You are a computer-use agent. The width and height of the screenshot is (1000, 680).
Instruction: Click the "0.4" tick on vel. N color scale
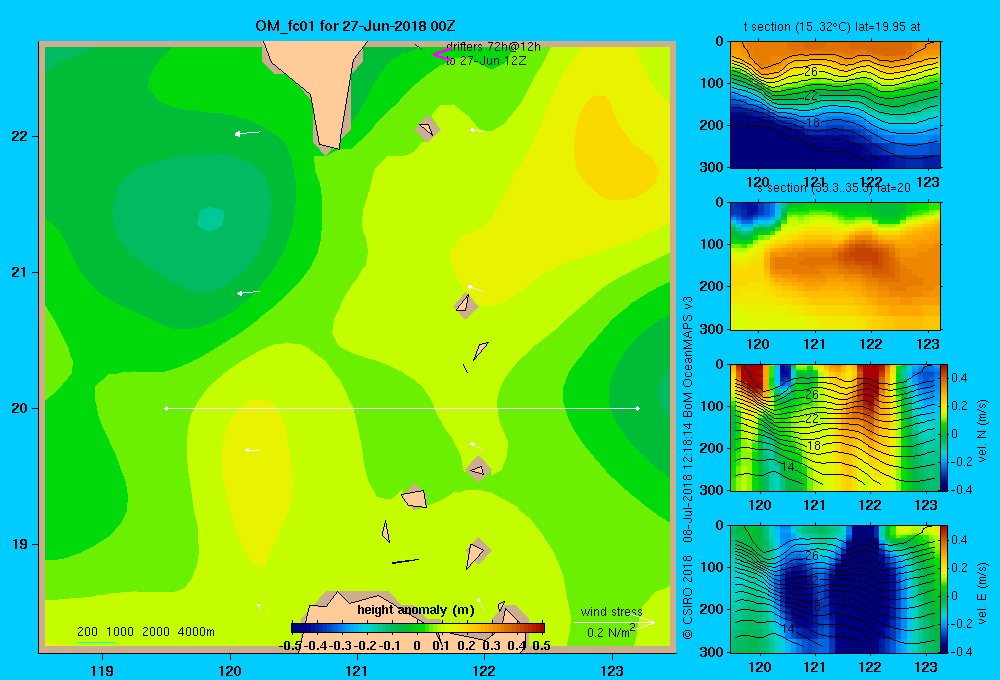pos(960,378)
